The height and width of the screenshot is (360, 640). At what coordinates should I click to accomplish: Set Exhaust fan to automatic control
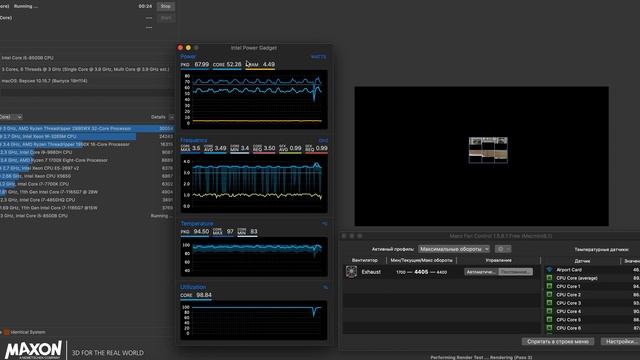[481, 272]
